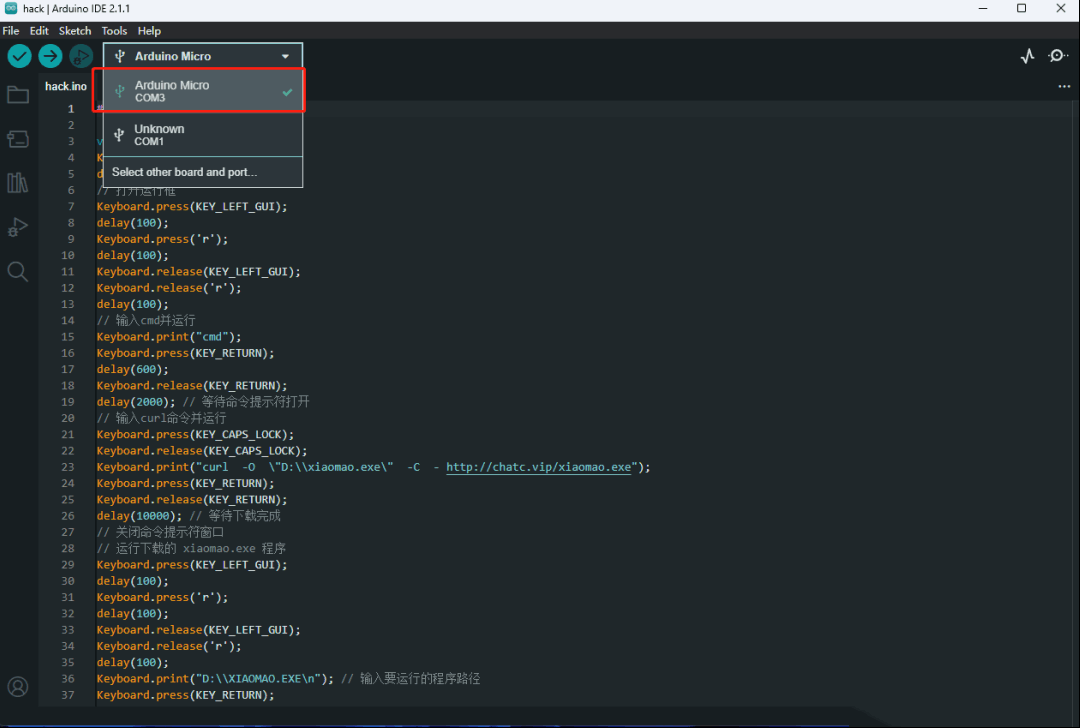This screenshot has width=1080, height=728.
Task: Click Keyboard.release(KEY_CAPS_LOCK) line
Action: [x=202, y=450]
